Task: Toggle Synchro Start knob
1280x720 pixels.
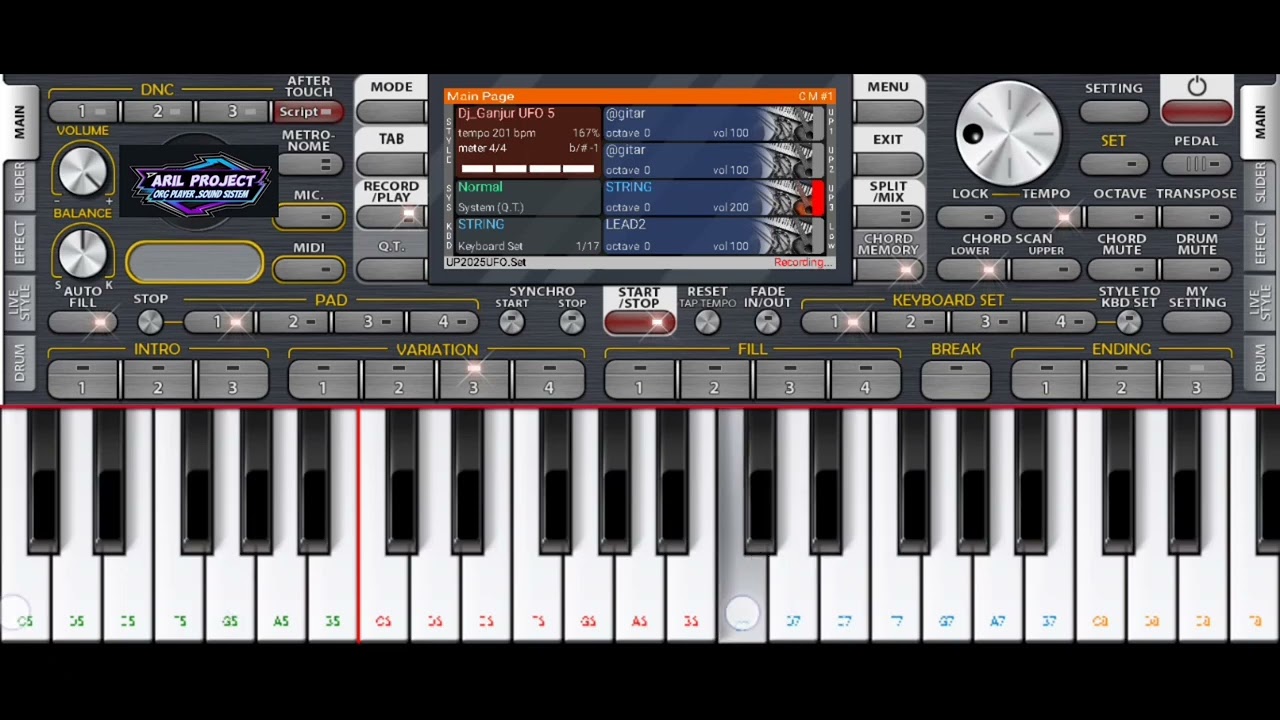Action: pyautogui.click(x=511, y=321)
